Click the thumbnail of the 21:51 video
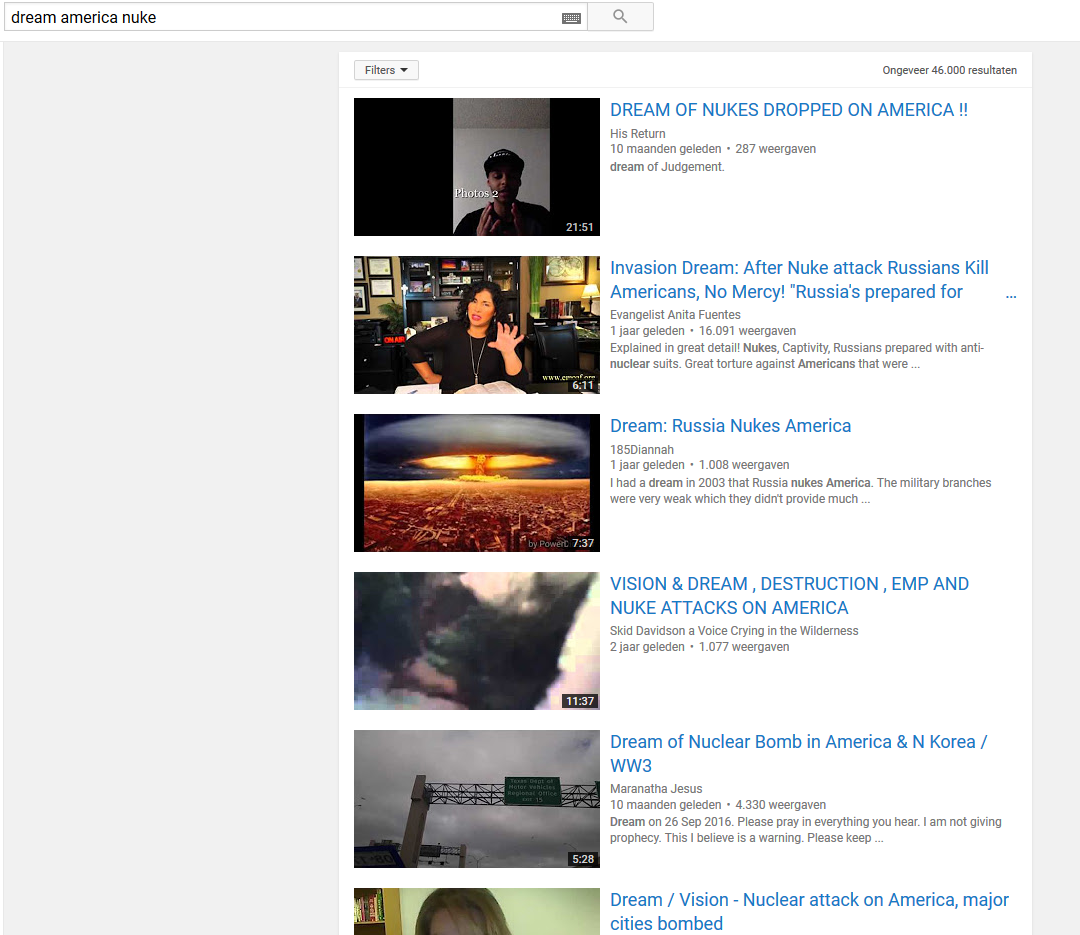This screenshot has height=935, width=1080. [476, 167]
